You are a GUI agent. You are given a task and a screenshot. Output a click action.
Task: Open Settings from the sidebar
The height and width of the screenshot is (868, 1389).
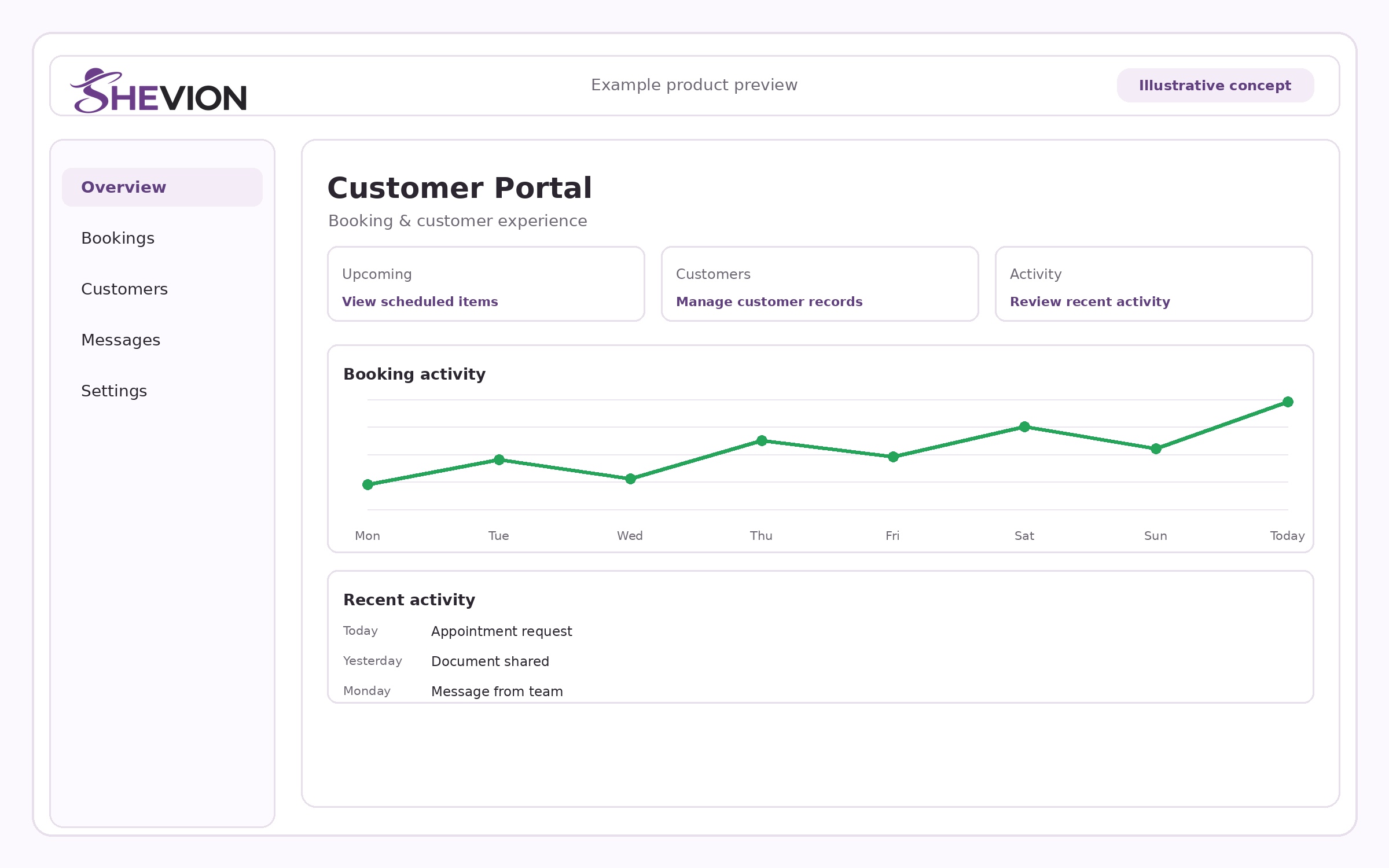click(114, 391)
